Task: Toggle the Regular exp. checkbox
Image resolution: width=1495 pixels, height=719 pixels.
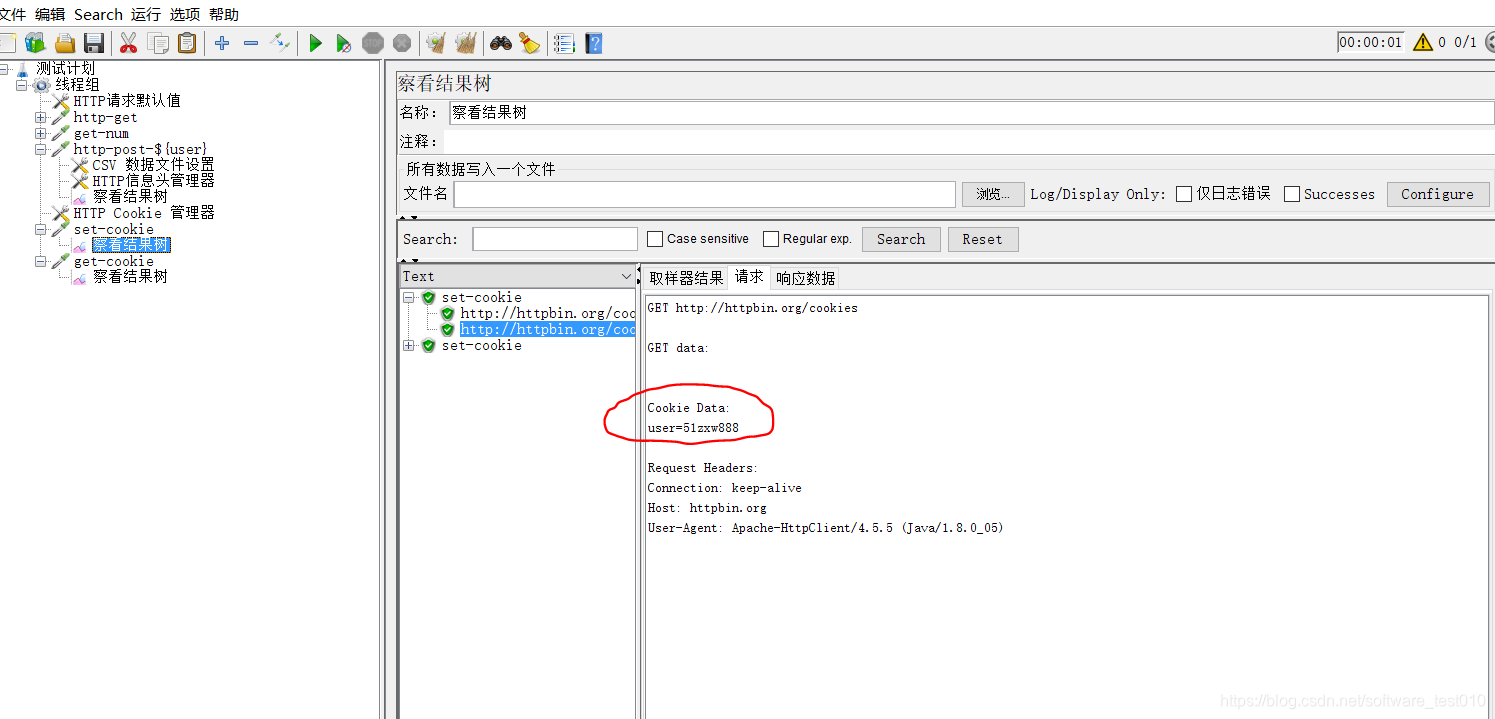Action: coord(771,239)
